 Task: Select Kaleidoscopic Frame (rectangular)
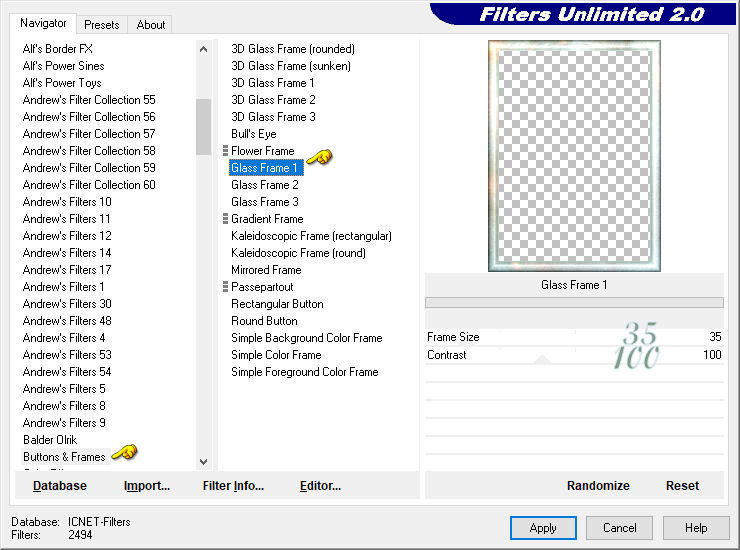pos(311,236)
